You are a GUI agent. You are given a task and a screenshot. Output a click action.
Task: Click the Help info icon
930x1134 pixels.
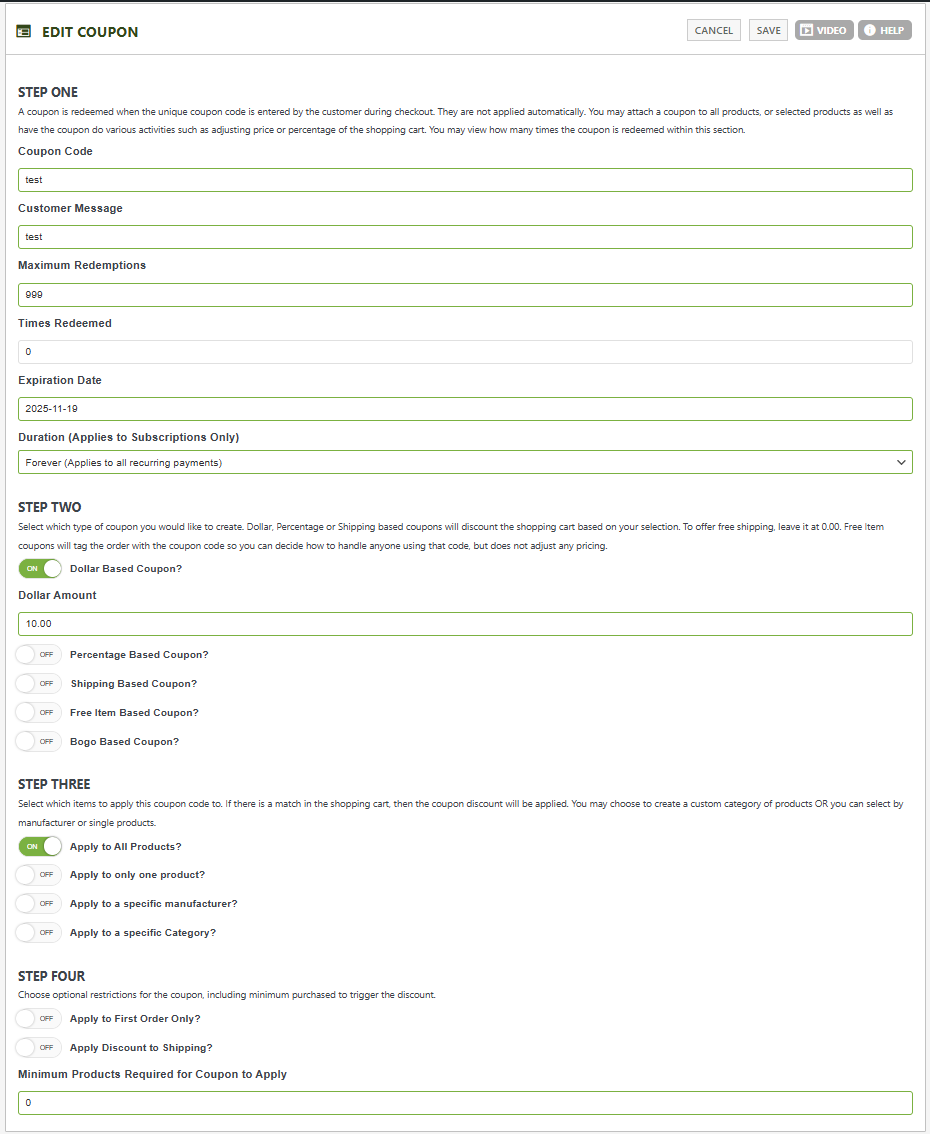[x=870, y=31]
